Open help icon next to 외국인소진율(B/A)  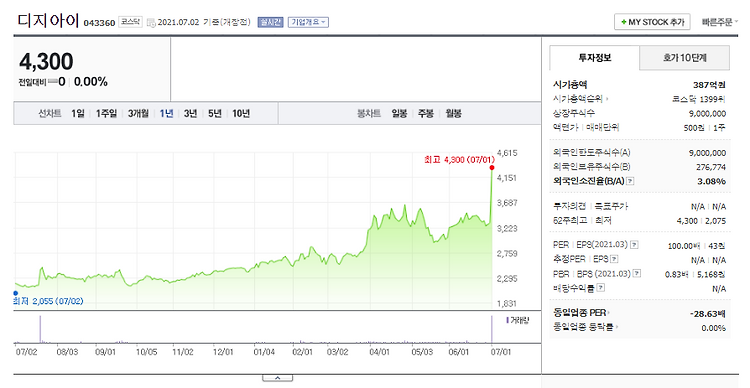click(630, 181)
